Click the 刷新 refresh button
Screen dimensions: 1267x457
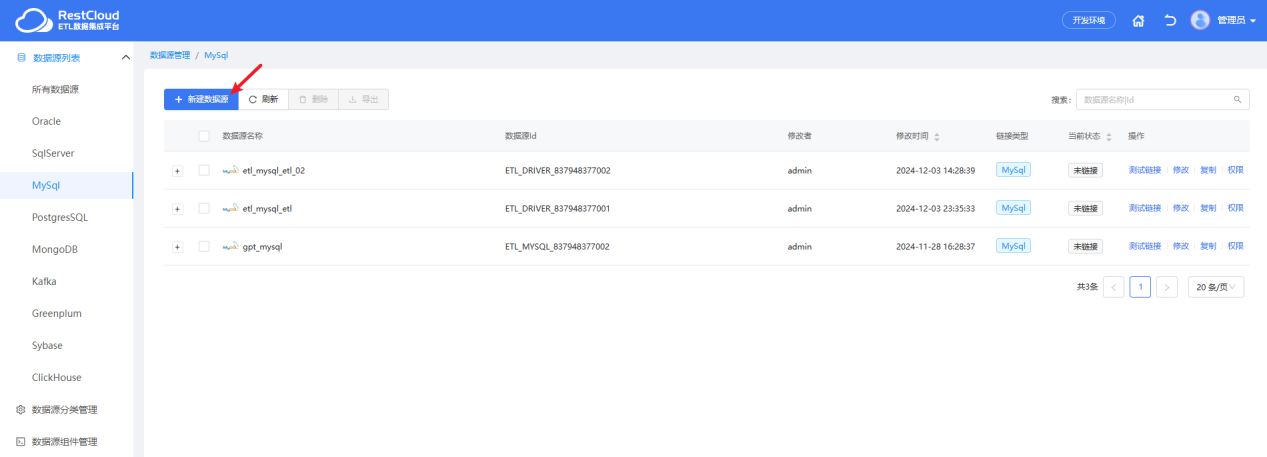tap(264, 99)
